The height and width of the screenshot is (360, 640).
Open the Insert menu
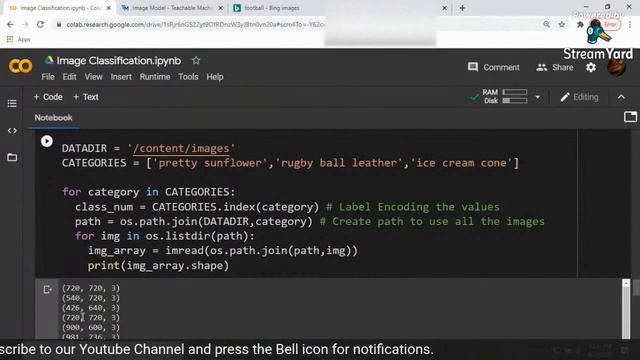[x=121, y=77]
